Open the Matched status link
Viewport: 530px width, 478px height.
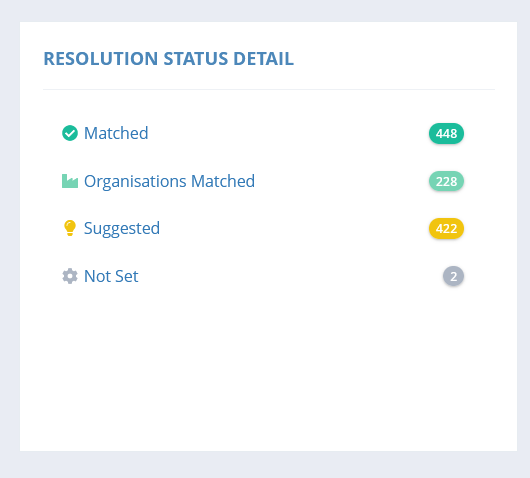coord(116,133)
